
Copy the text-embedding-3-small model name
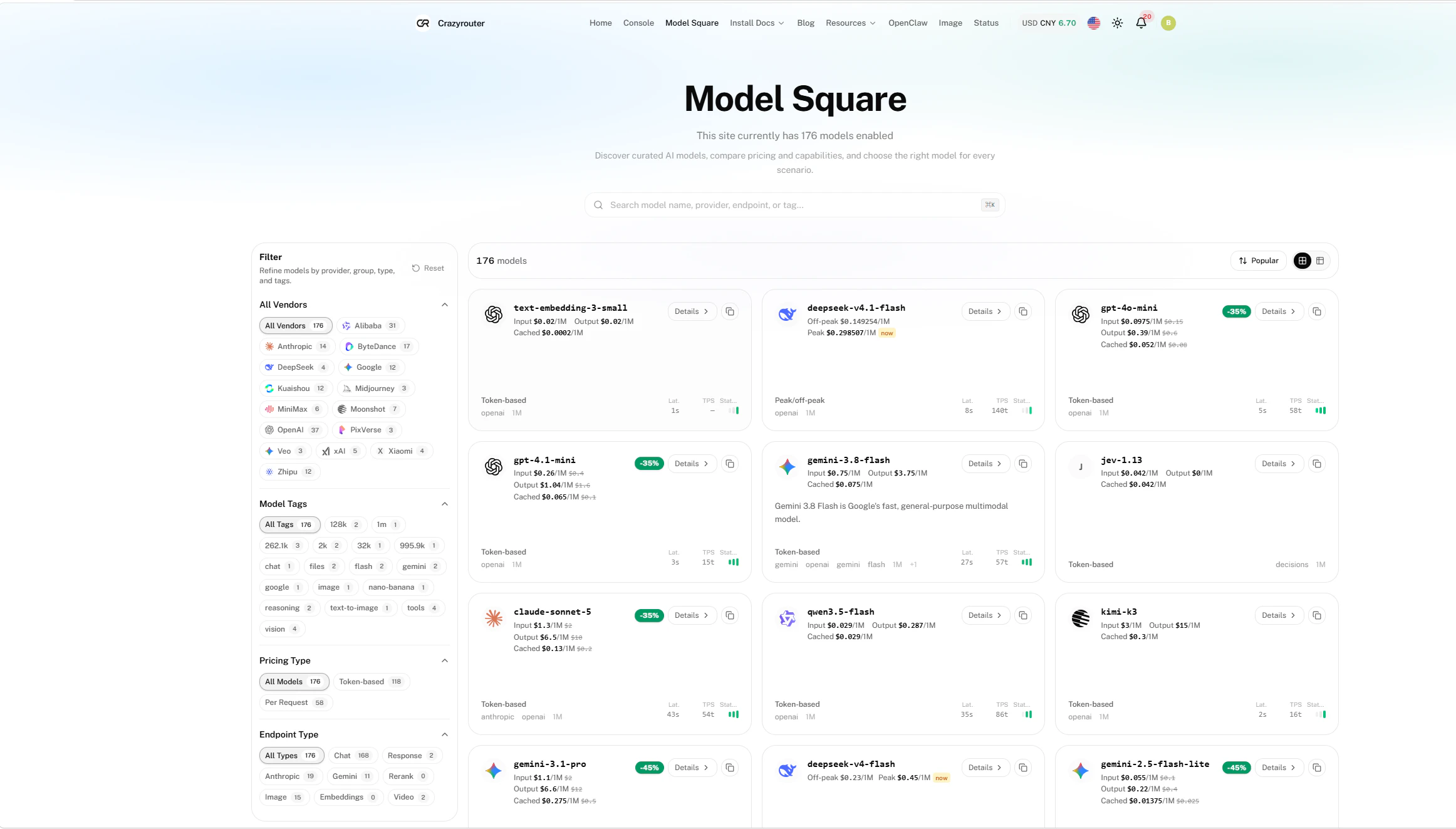[x=730, y=311]
